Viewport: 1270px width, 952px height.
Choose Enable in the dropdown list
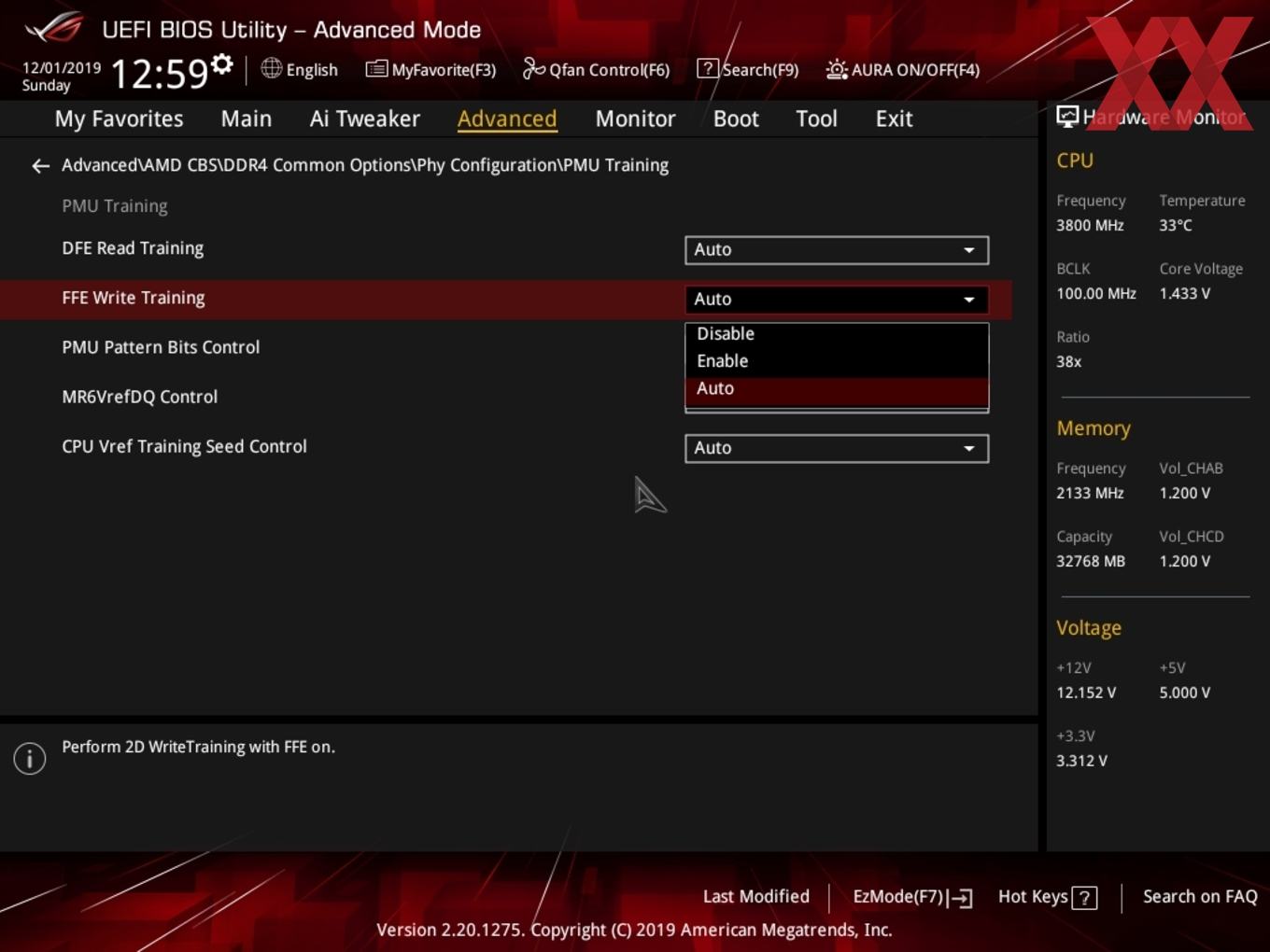click(837, 361)
